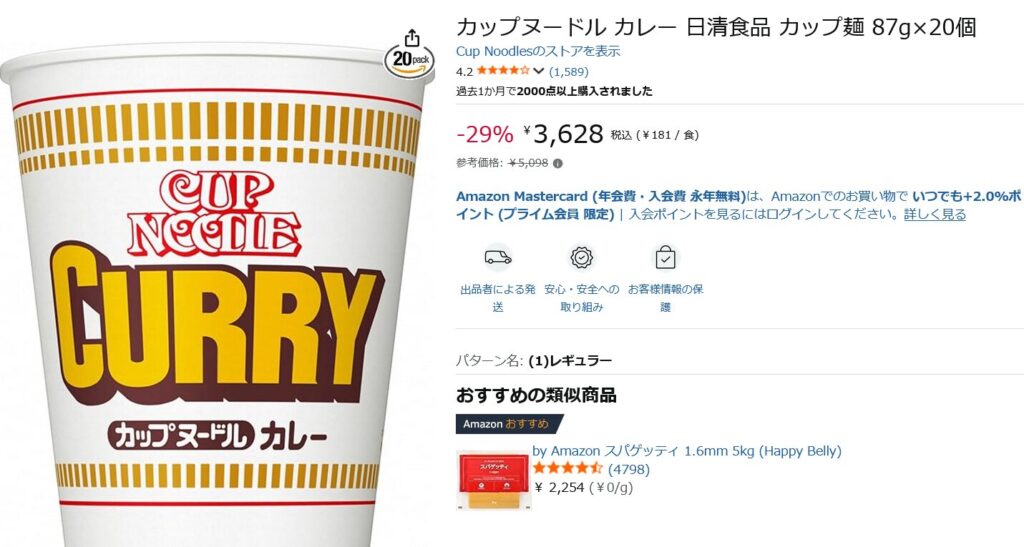Image resolution: width=1024 pixels, height=547 pixels.
Task: Click the share icon above product image
Action: click(x=412, y=39)
